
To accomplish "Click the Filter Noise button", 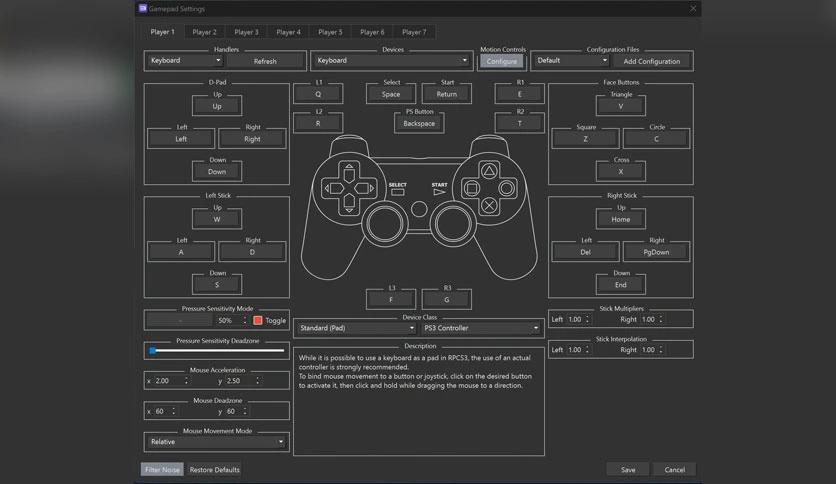I will (x=162, y=470).
